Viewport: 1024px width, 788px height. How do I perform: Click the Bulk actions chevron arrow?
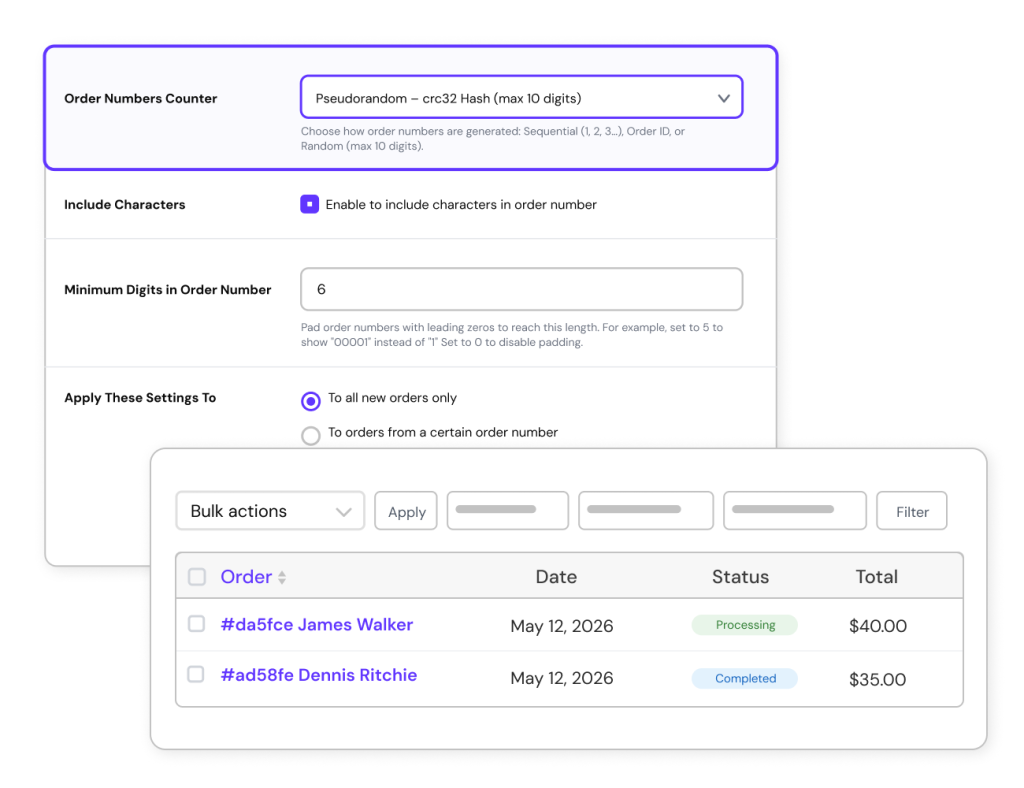pyautogui.click(x=344, y=512)
